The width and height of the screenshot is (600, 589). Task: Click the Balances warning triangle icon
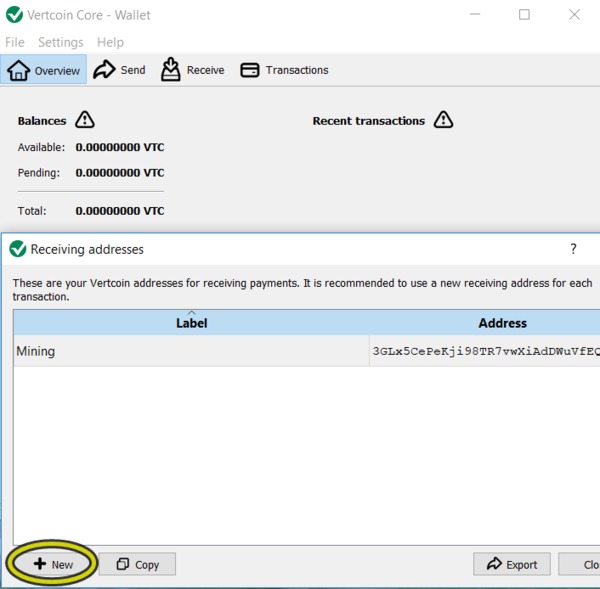(x=85, y=119)
